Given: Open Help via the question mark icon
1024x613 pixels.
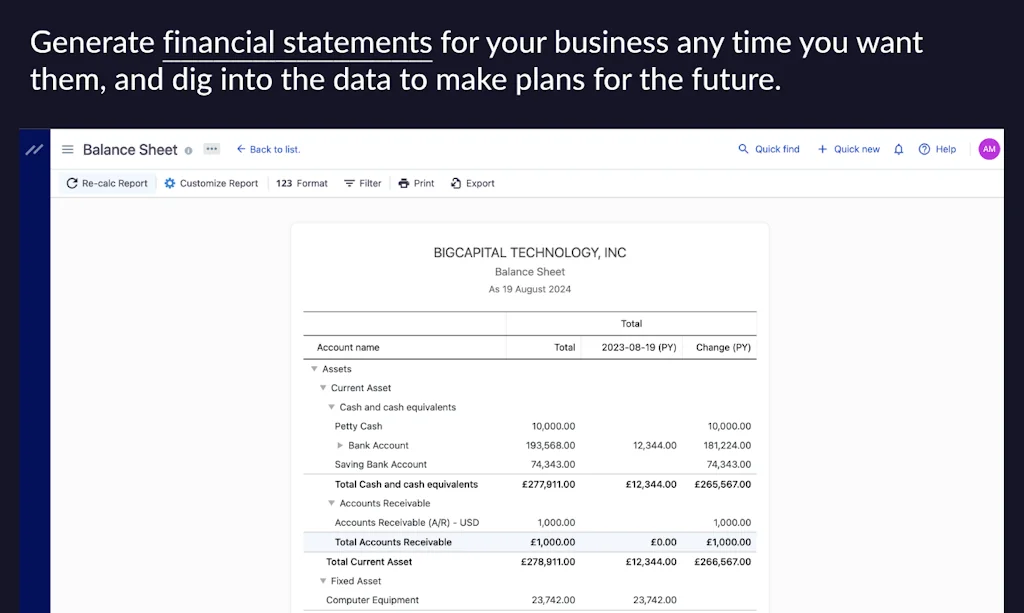Looking at the screenshot, I should (x=925, y=148).
